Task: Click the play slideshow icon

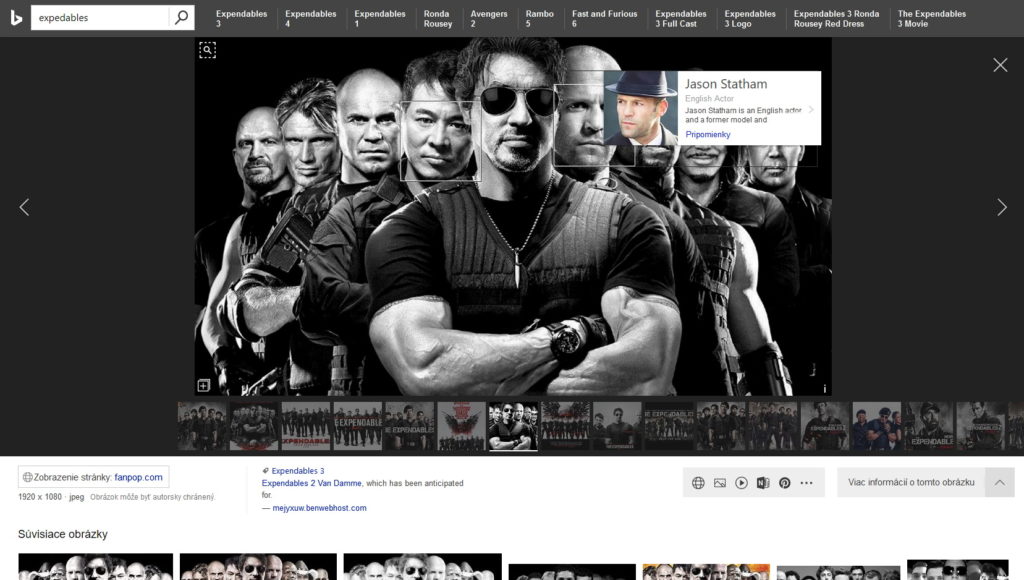Action: click(x=741, y=483)
